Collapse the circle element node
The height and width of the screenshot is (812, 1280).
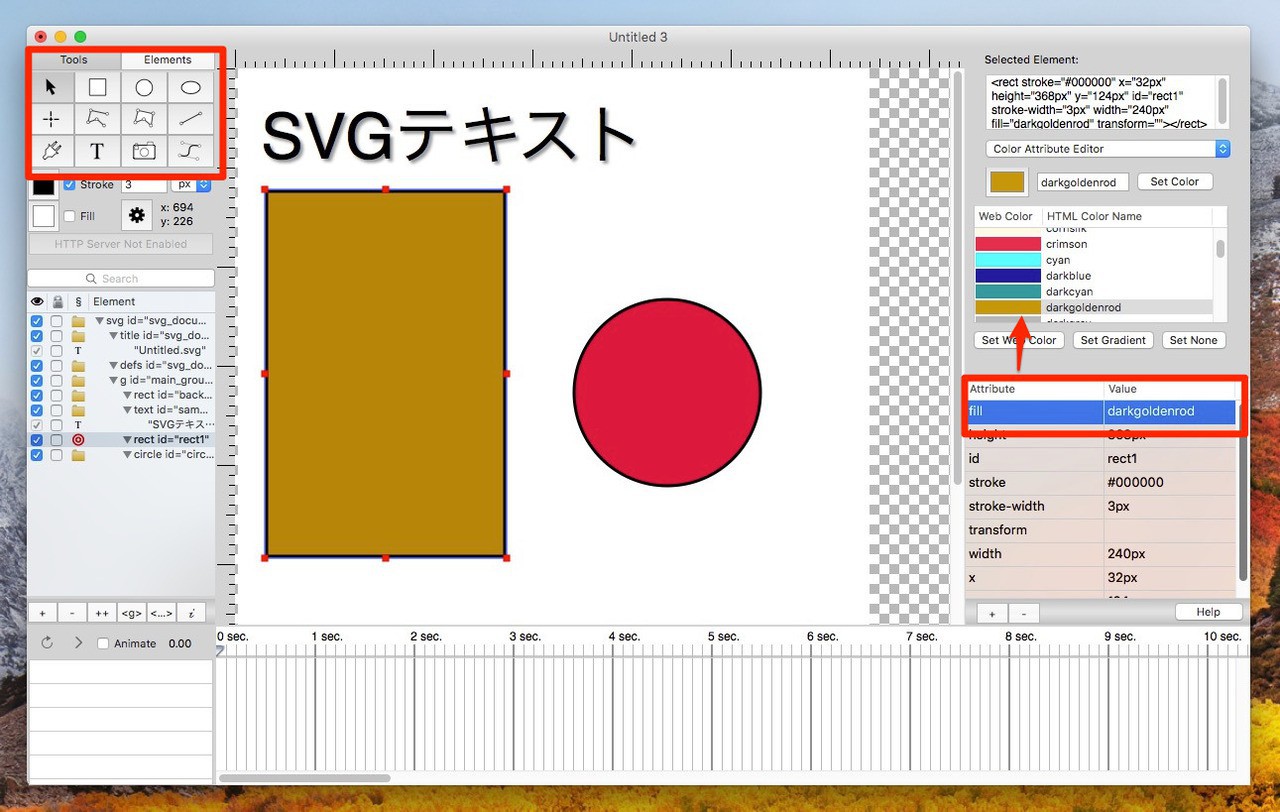click(x=127, y=455)
